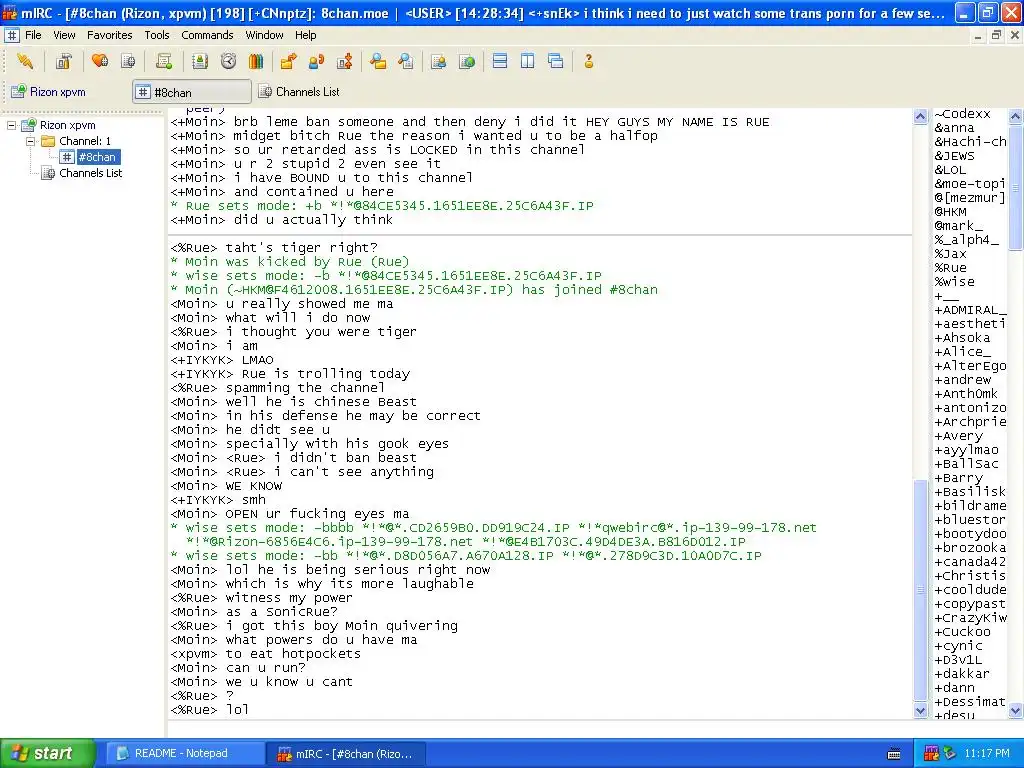1024x768 pixels.
Task: Select +dakkar in the nicklist
Action: [961, 673]
